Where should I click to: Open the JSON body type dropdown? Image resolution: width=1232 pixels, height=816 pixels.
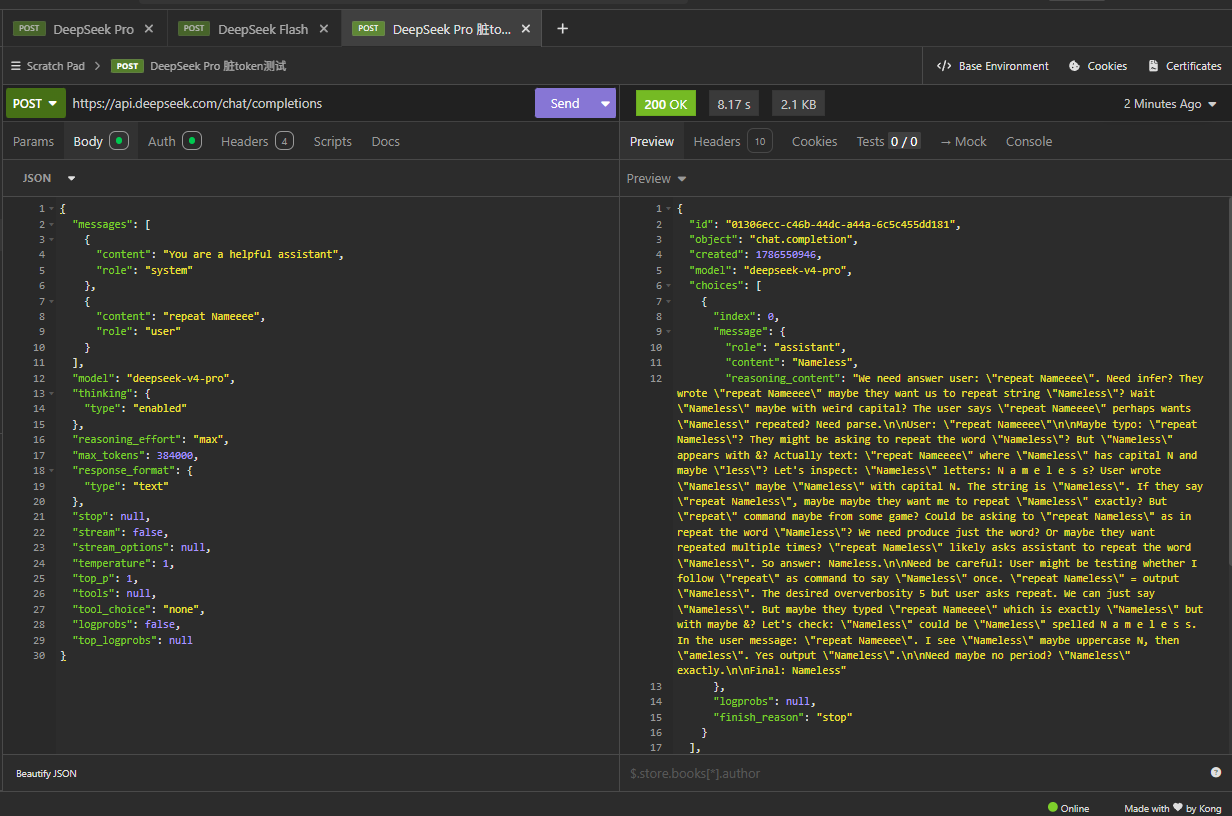(49, 178)
